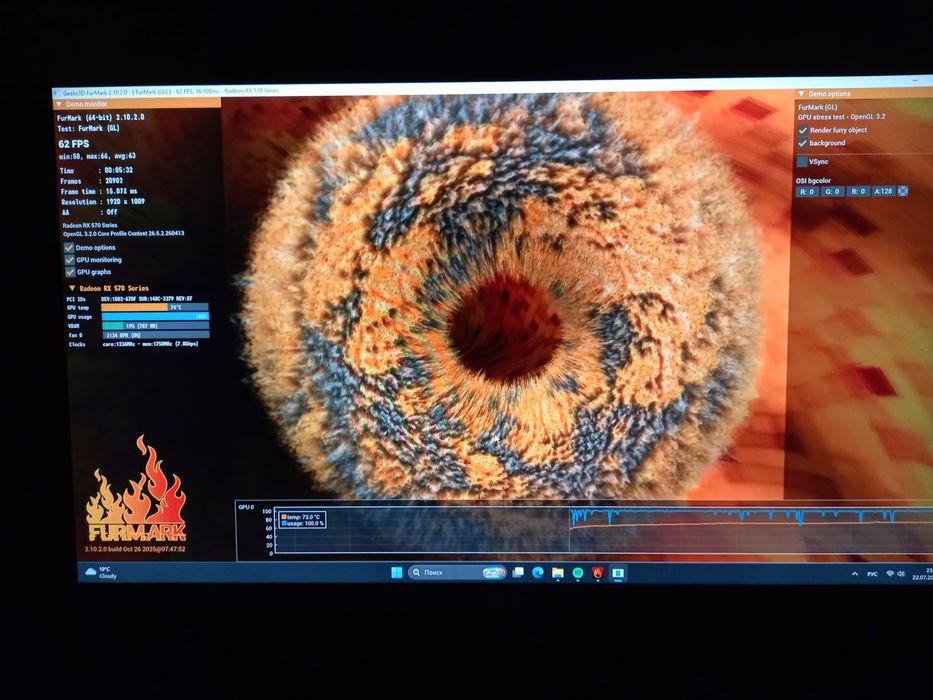The image size is (933, 700).
Task: Click the GPU 0 graph legend box
Action: (x=302, y=520)
